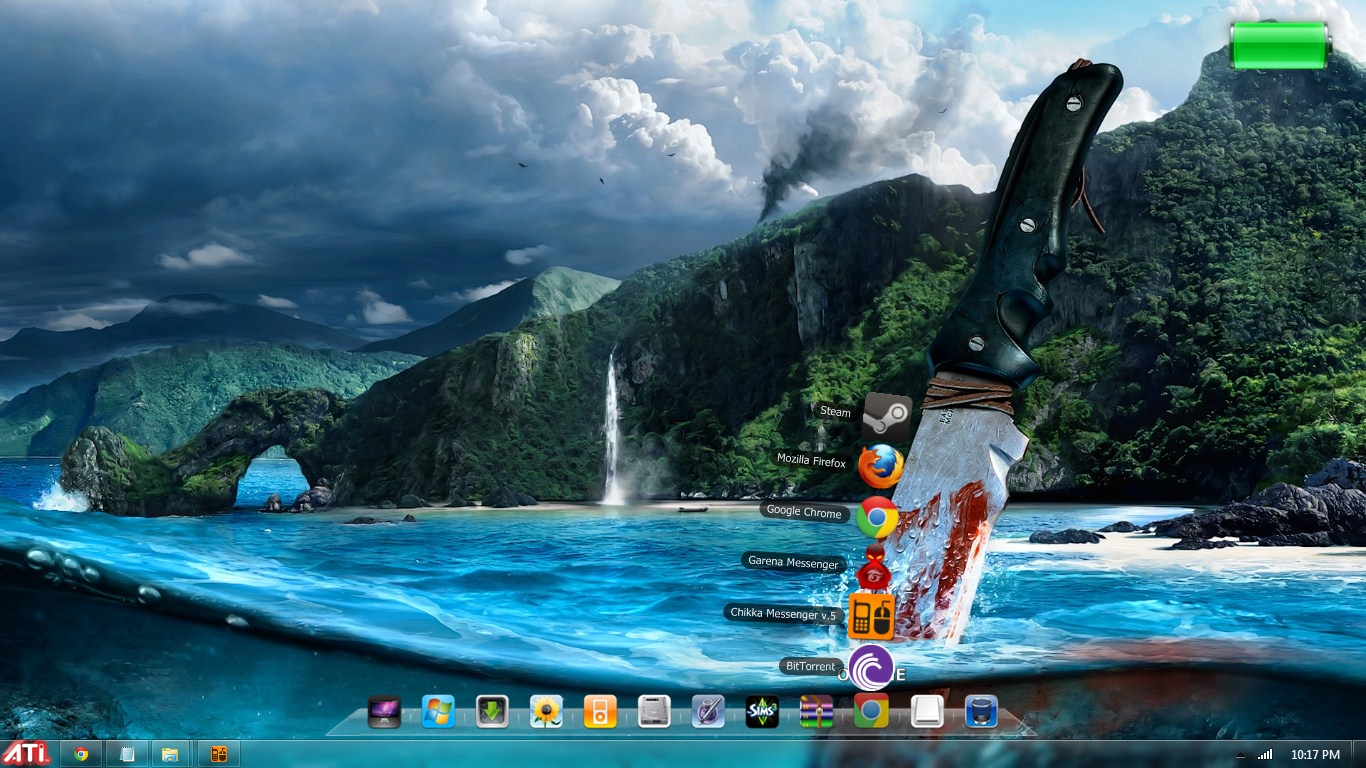Open the green download arrow dock icon
This screenshot has height=768, width=1366.
click(492, 711)
